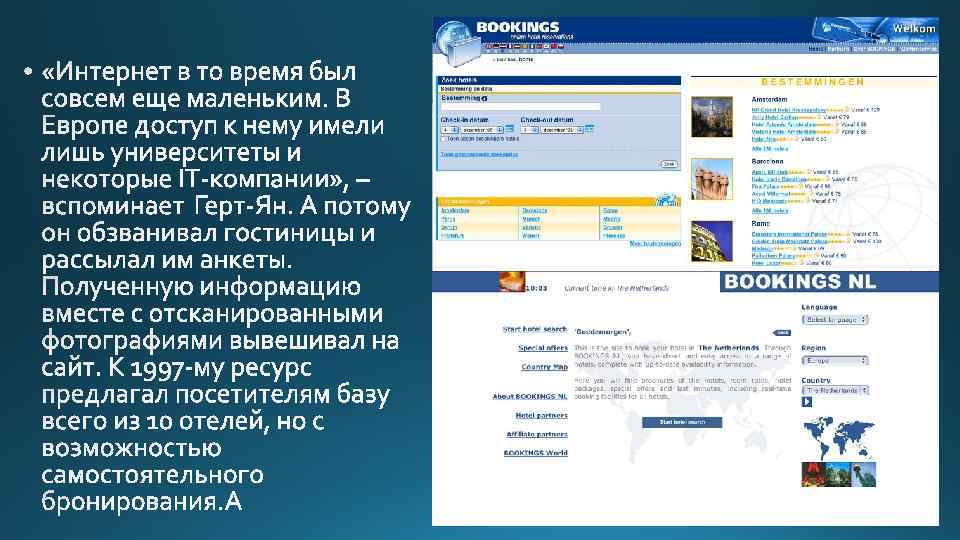Screen dimensions: 960x540
Task: Click the Partners item in the top navigation
Action: click(x=838, y=49)
